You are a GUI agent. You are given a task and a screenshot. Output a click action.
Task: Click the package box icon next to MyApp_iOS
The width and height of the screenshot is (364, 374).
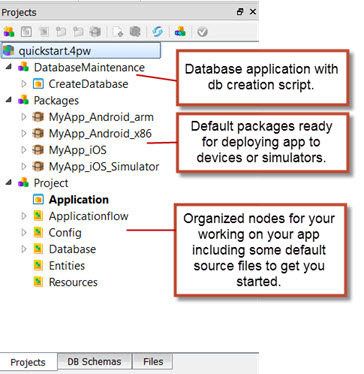tap(38, 150)
